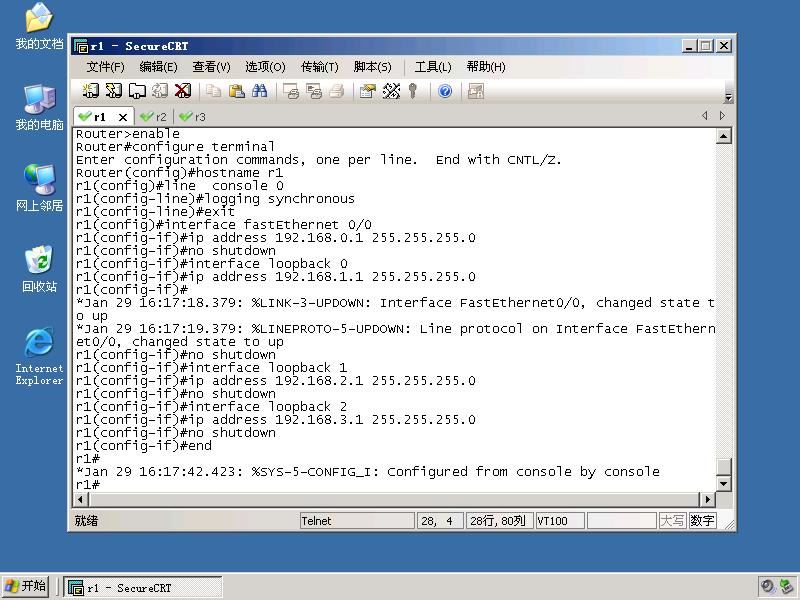800x600 pixels.
Task: Open the 工具(L) menu
Action: pyautogui.click(x=433, y=67)
